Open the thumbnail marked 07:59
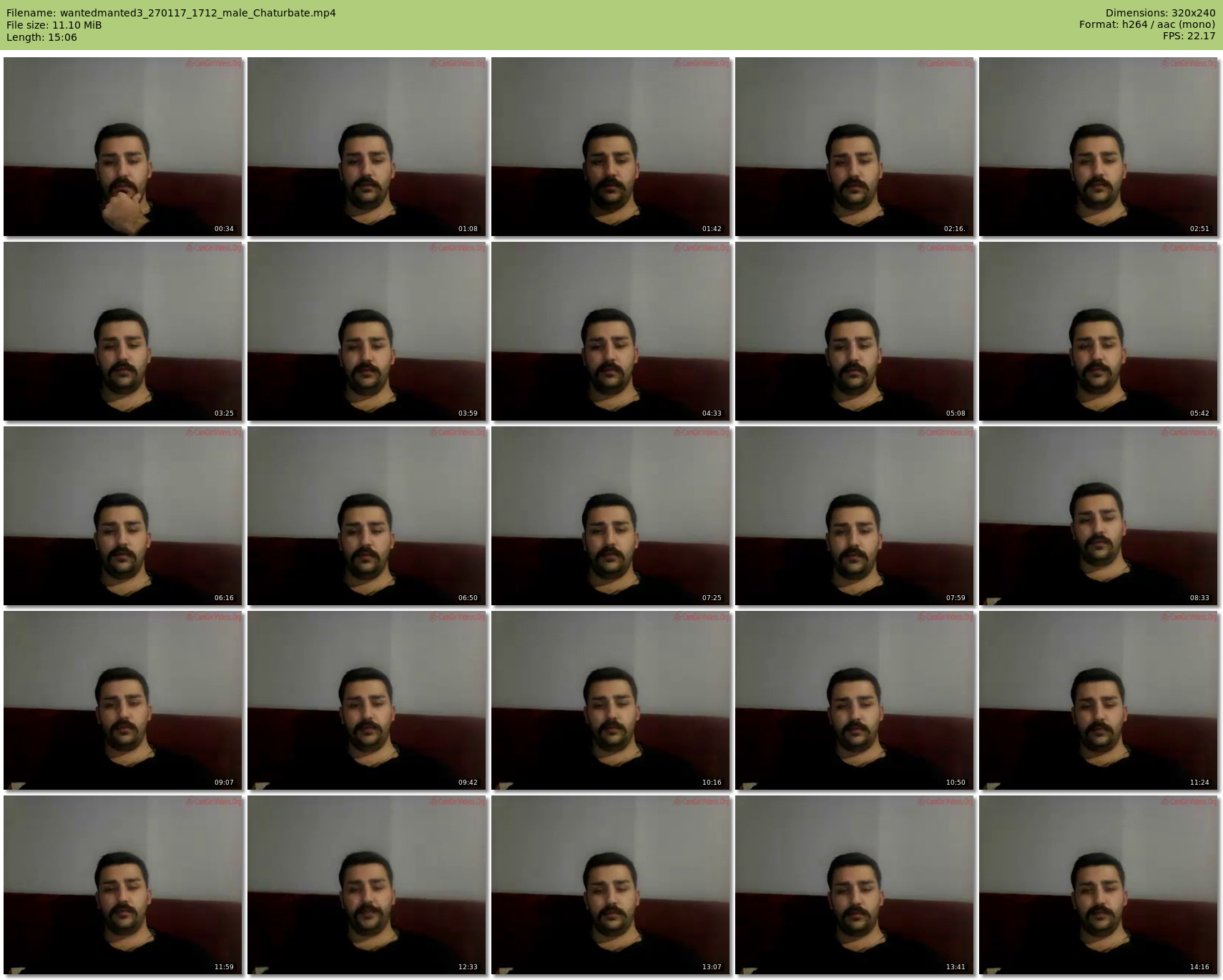The height and width of the screenshot is (980, 1223). (855, 516)
